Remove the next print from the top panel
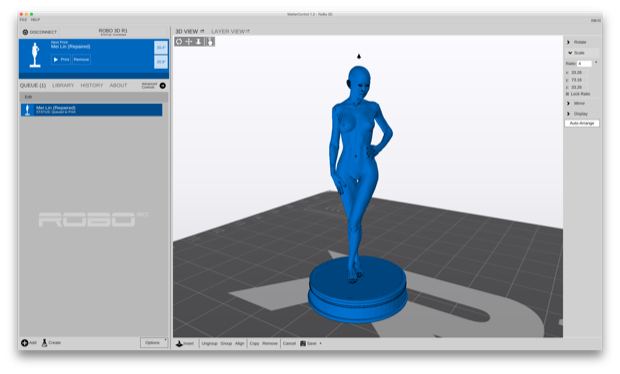The image size is (620, 374). tap(81, 59)
